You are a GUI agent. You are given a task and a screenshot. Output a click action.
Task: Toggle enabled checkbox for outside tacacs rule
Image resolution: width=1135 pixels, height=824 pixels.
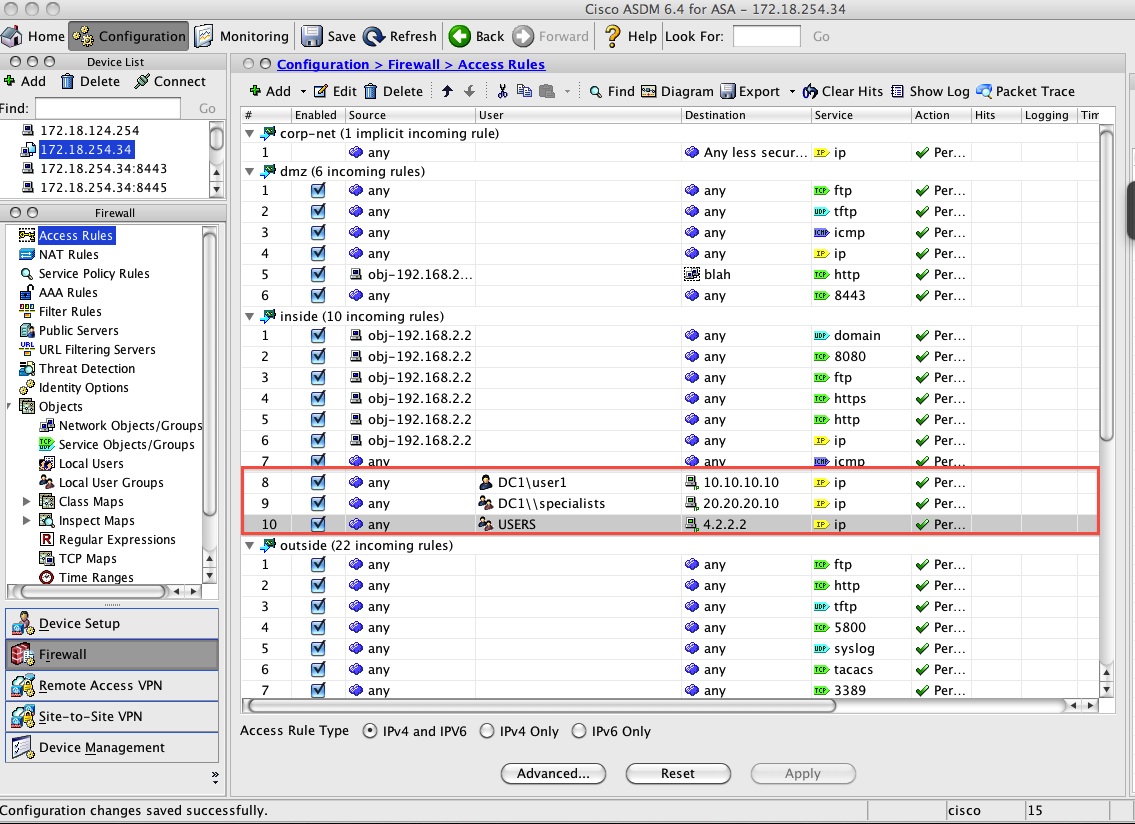[x=318, y=669]
